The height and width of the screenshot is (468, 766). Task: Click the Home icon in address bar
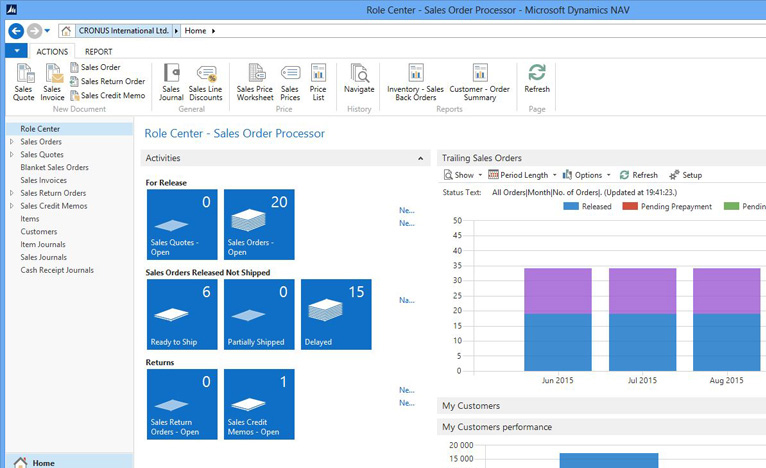pyautogui.click(x=66, y=31)
